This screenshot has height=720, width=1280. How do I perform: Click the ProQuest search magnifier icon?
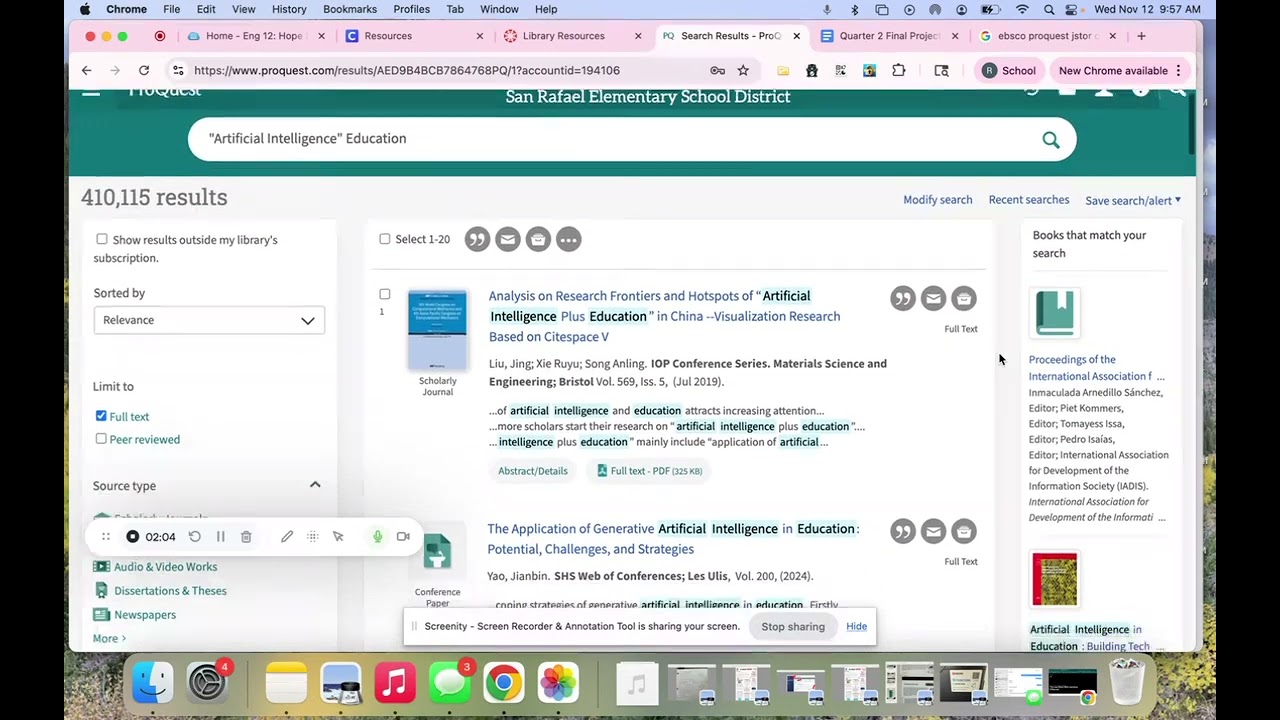[x=1050, y=140]
